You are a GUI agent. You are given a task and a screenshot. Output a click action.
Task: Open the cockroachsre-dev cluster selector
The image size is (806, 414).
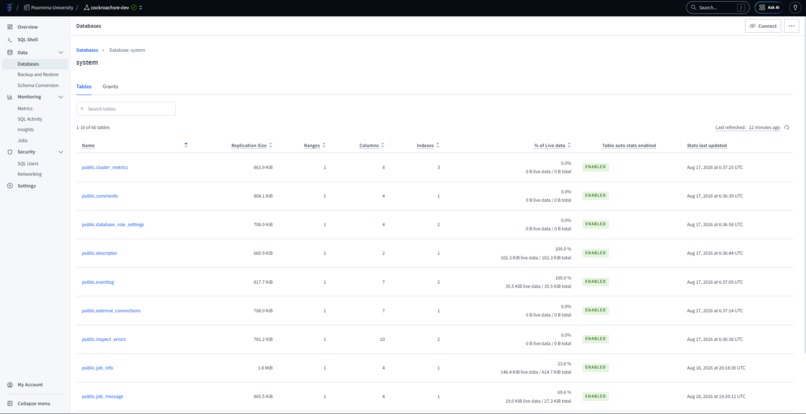[x=113, y=8]
